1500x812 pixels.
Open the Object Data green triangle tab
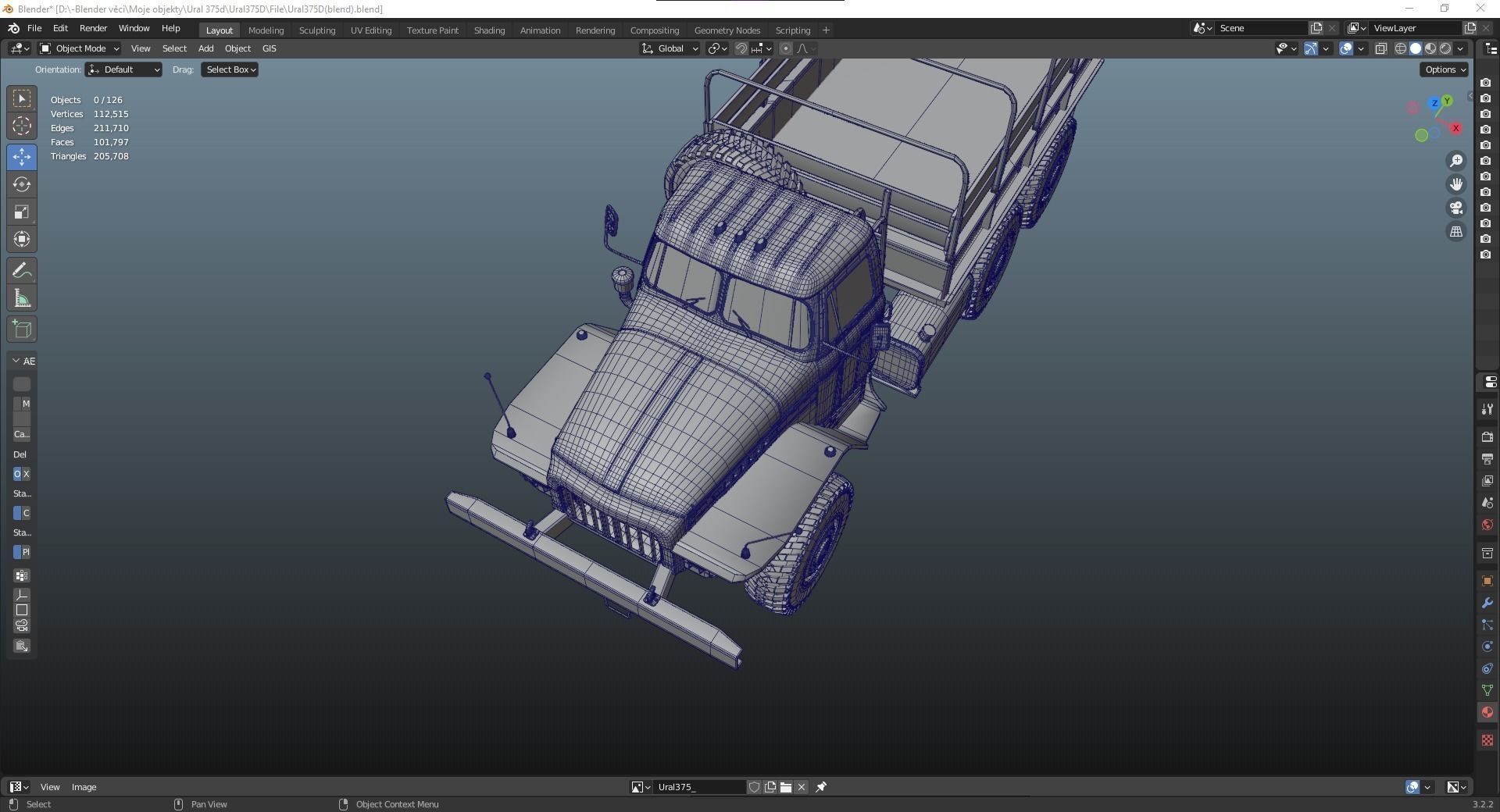click(1487, 690)
